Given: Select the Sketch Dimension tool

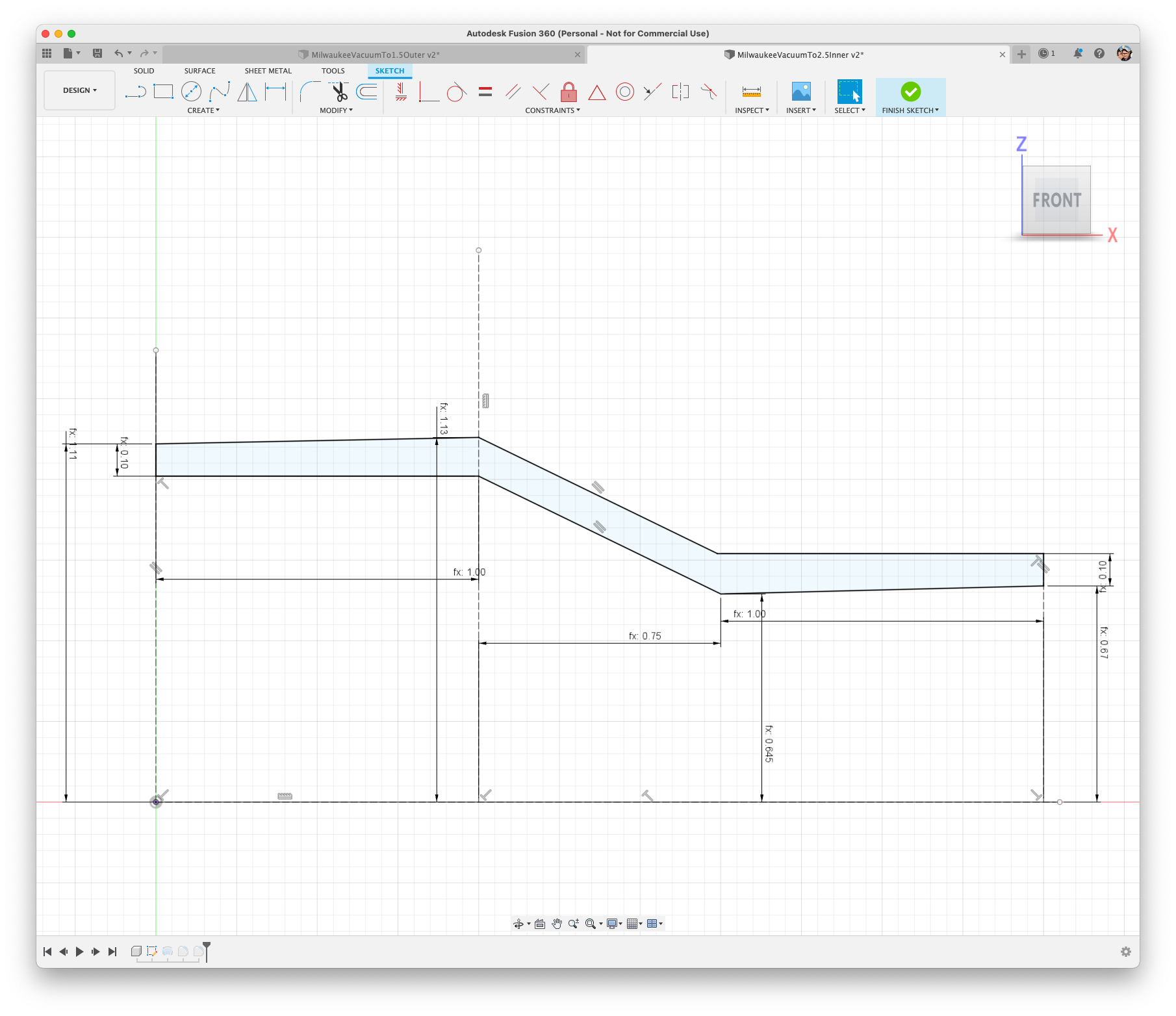Looking at the screenshot, I should 275,92.
